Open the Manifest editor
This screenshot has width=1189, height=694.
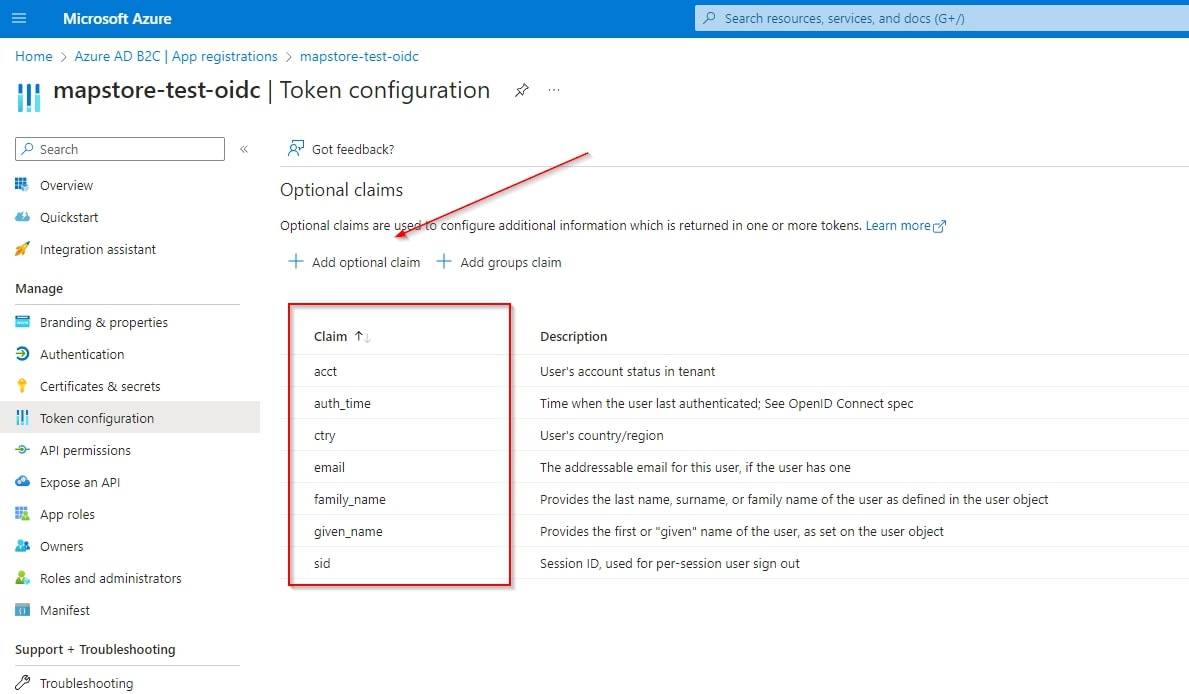click(63, 610)
